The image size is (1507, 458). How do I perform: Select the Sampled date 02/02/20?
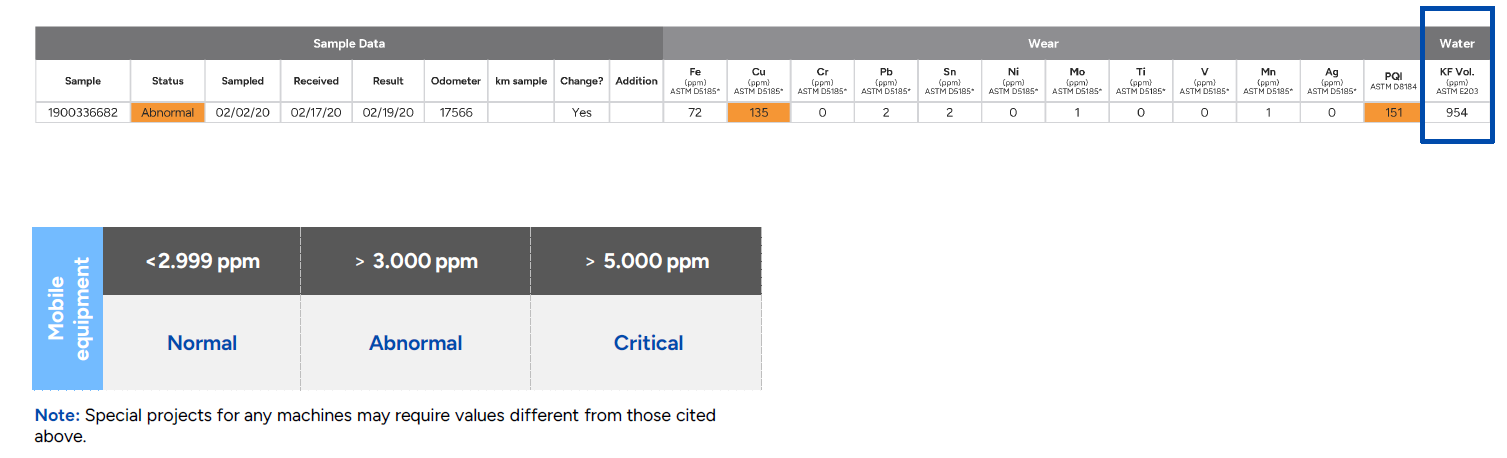click(x=243, y=113)
